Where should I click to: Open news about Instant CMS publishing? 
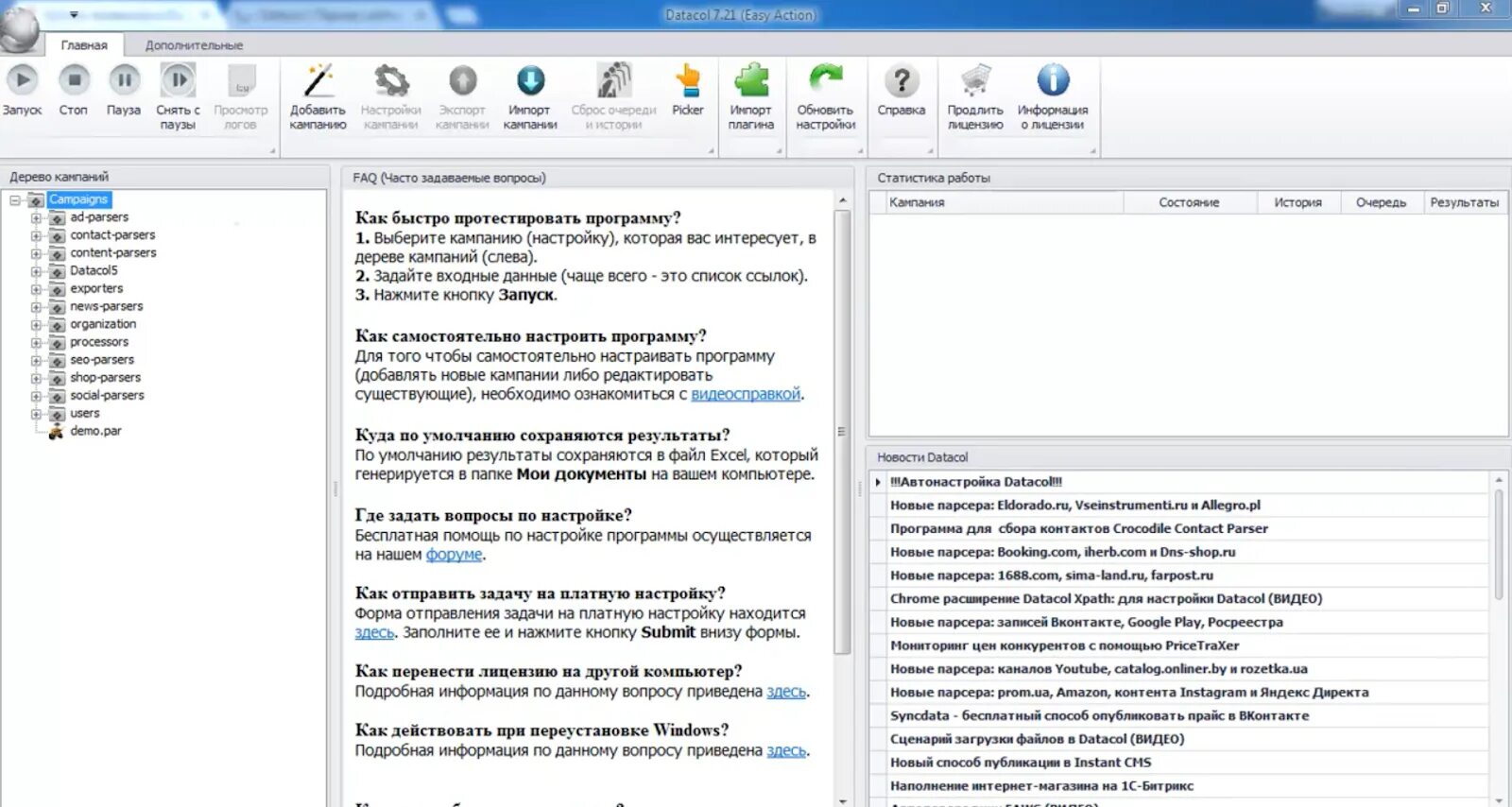[1021, 763]
